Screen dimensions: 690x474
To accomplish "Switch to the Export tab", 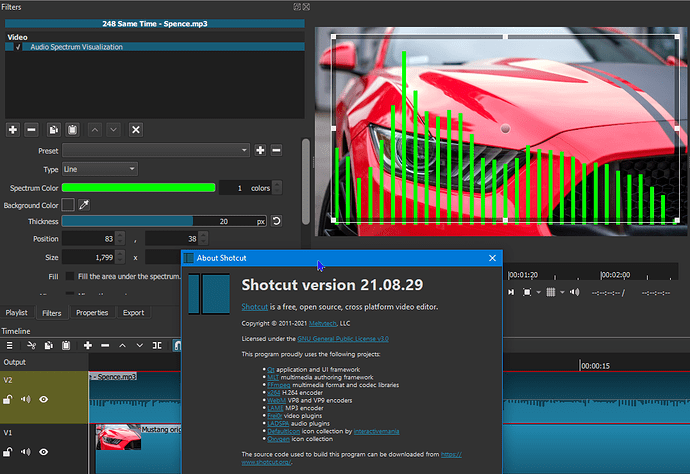I will pyautogui.click(x=133, y=312).
